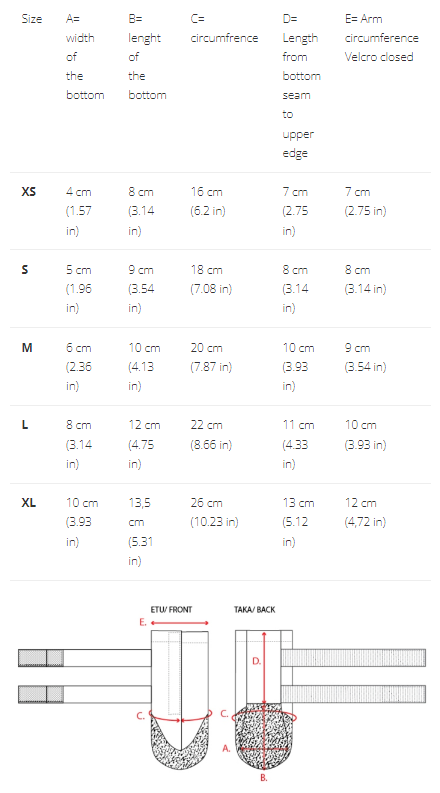Click the TAKA/ BACK diagram label
Screen dimensions: 440x793
[x=254, y=609]
